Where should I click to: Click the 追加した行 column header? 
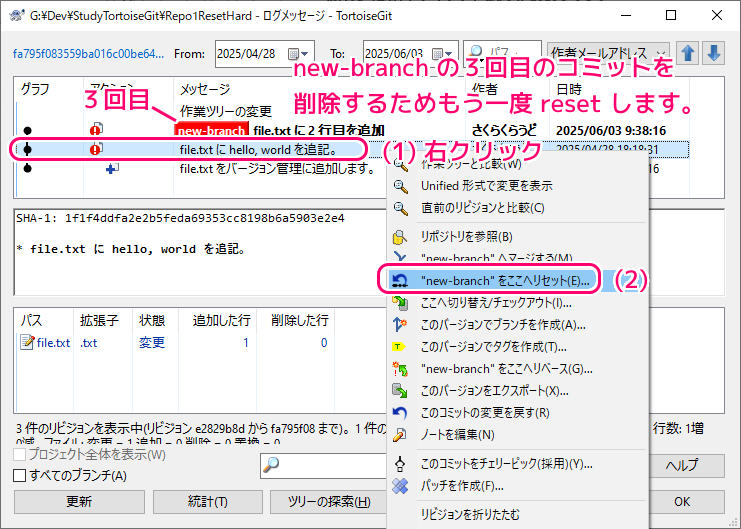[x=217, y=321]
